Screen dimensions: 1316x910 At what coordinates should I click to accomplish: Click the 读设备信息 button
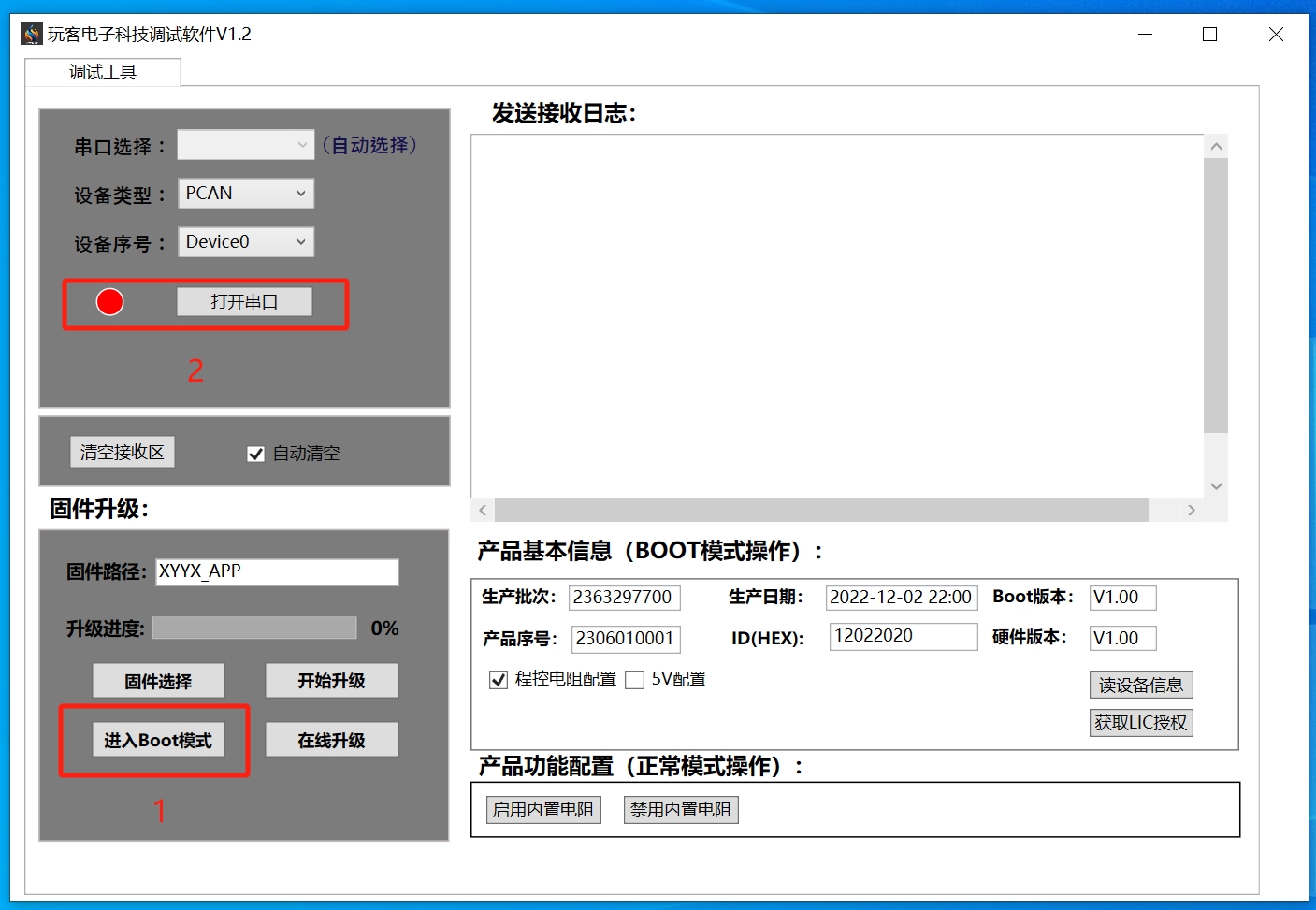[1141, 685]
